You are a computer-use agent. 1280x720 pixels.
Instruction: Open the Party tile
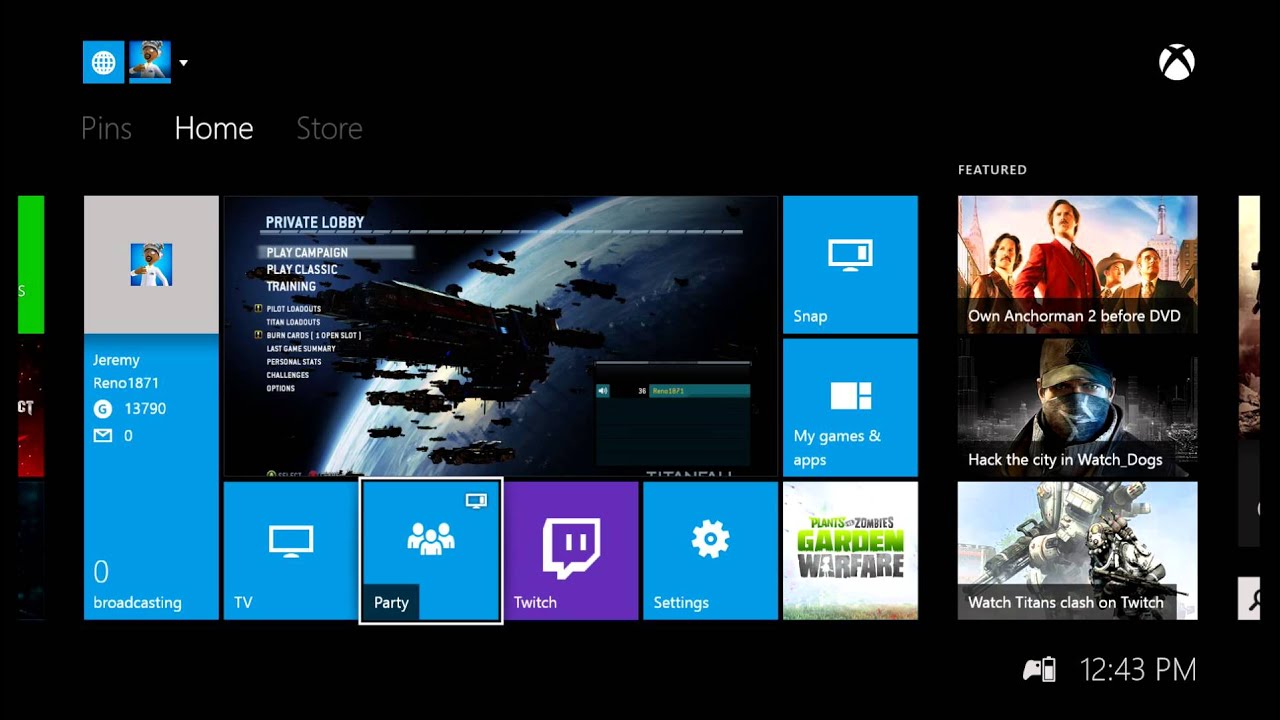click(431, 550)
